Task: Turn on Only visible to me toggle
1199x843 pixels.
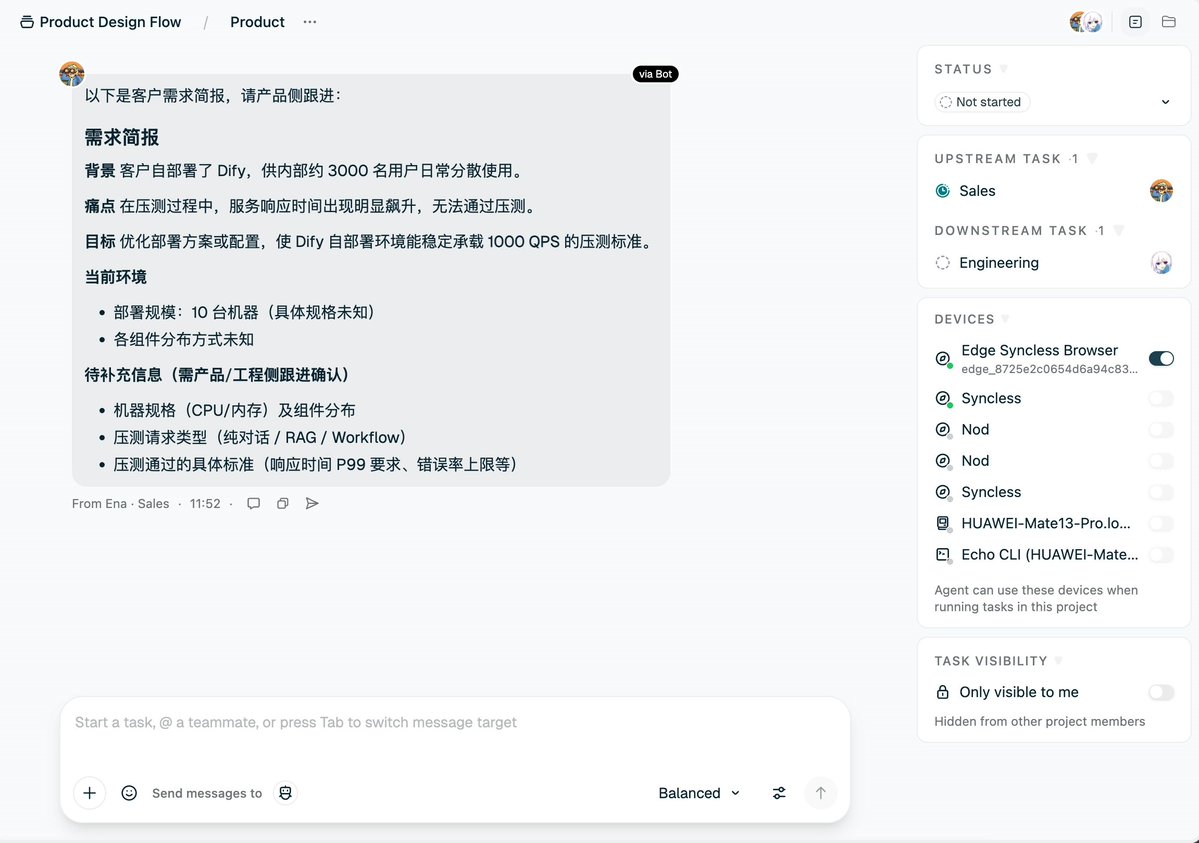Action: (1161, 692)
